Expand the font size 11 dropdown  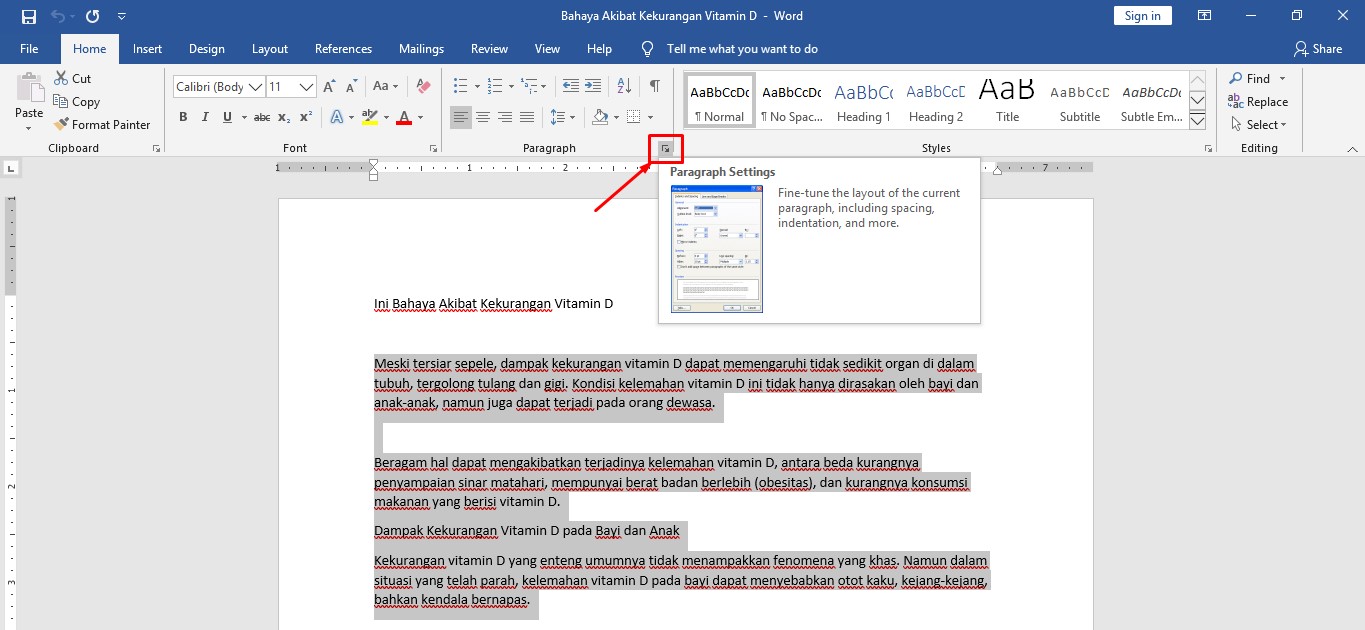tap(307, 87)
